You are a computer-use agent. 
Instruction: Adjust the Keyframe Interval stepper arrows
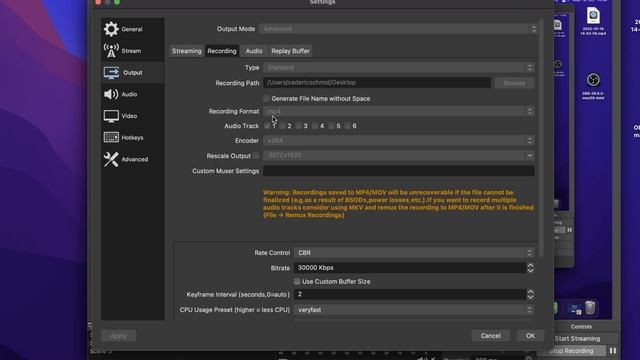[x=530, y=294]
